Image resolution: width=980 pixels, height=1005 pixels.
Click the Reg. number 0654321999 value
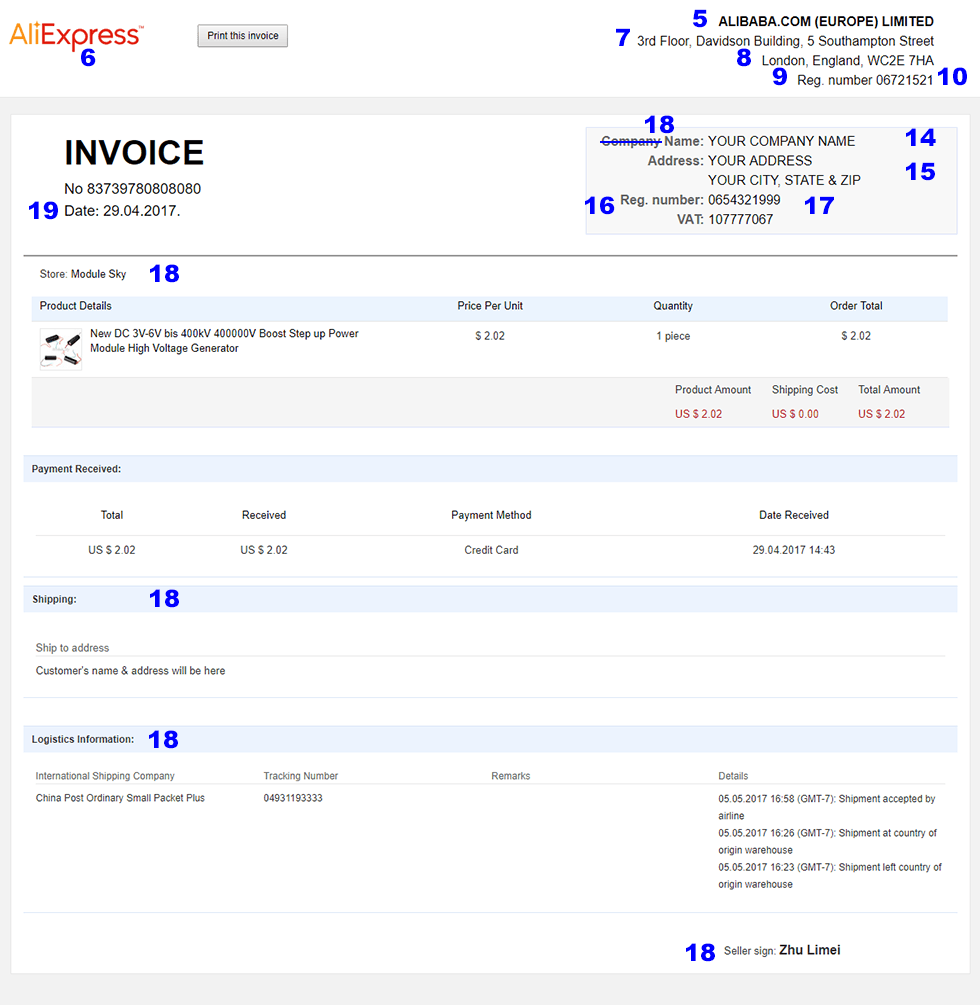(744, 200)
